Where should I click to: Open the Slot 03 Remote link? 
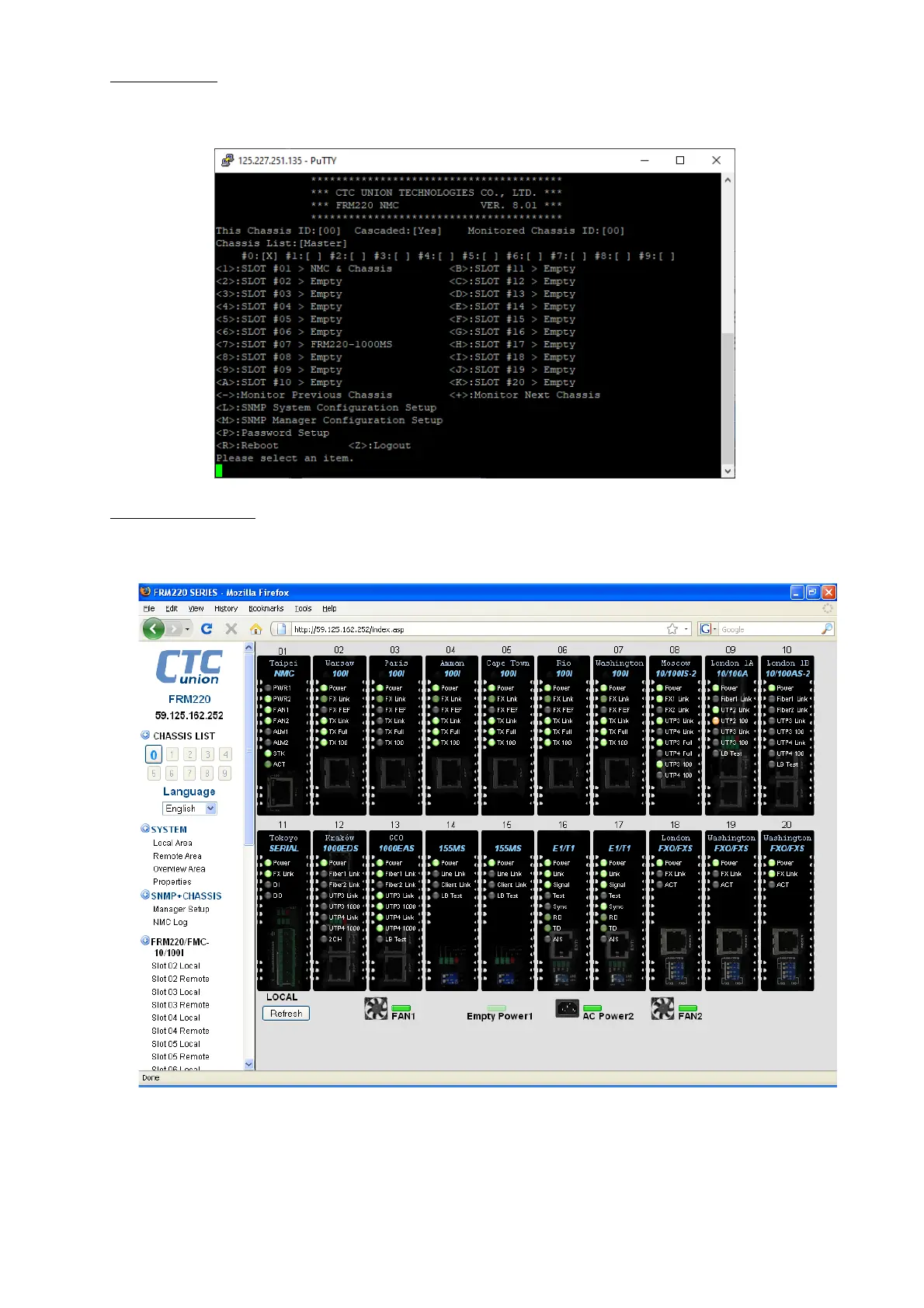[x=180, y=1005]
